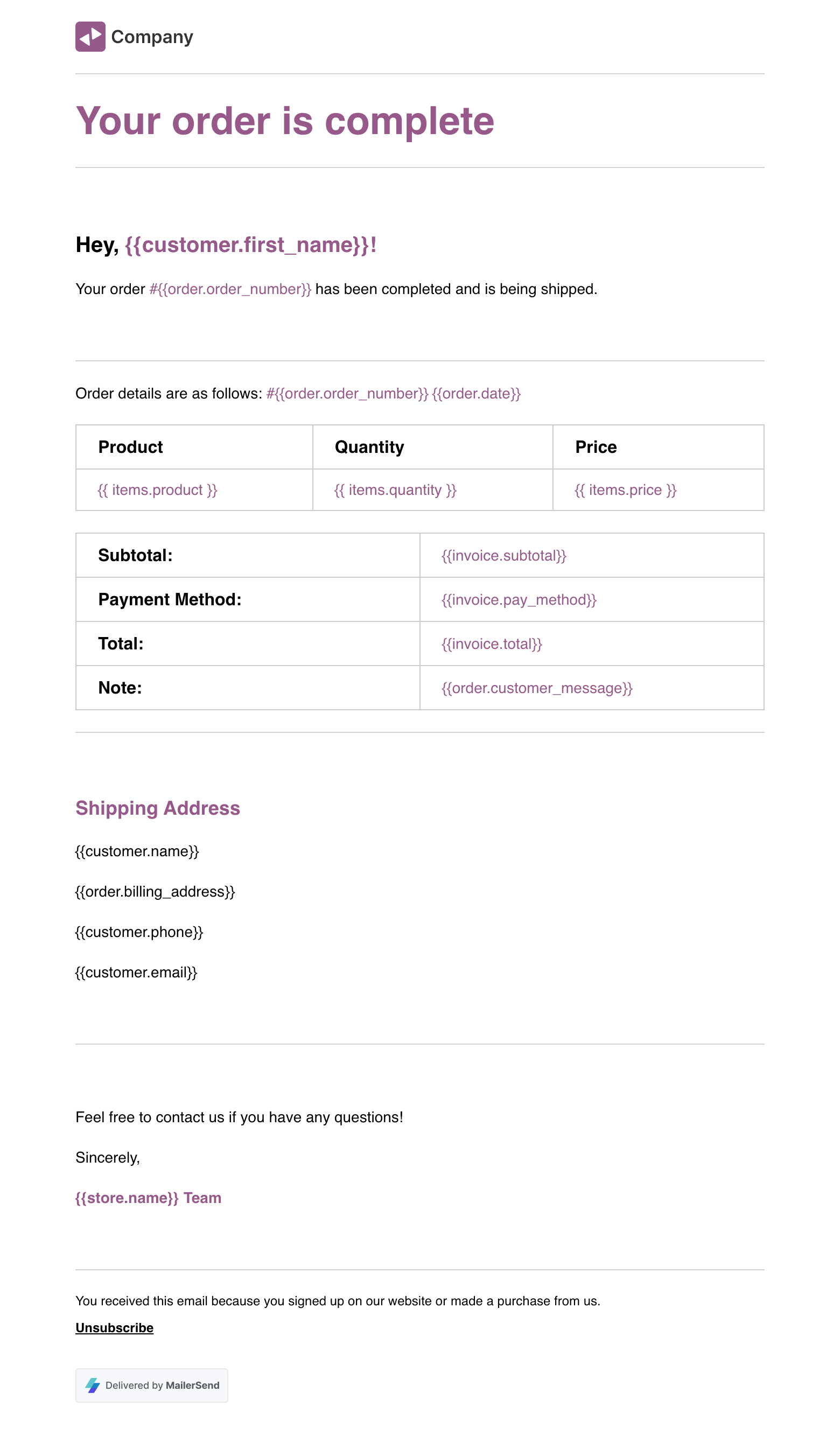Image resolution: width=840 pixels, height=1441 pixels.
Task: Click the Company name text in header
Action: pos(152,37)
